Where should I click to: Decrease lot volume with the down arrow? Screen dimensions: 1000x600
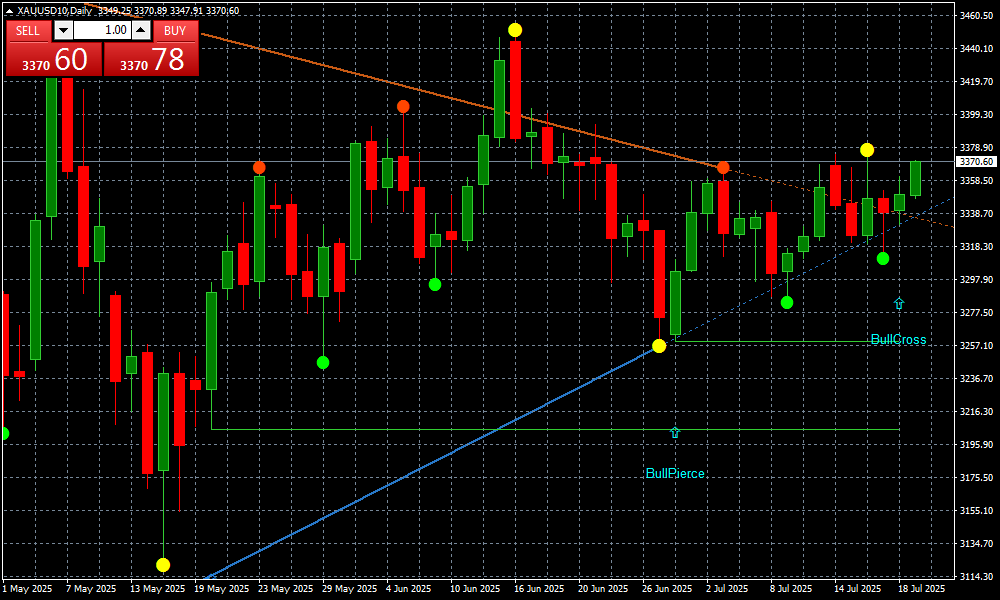(x=63, y=30)
